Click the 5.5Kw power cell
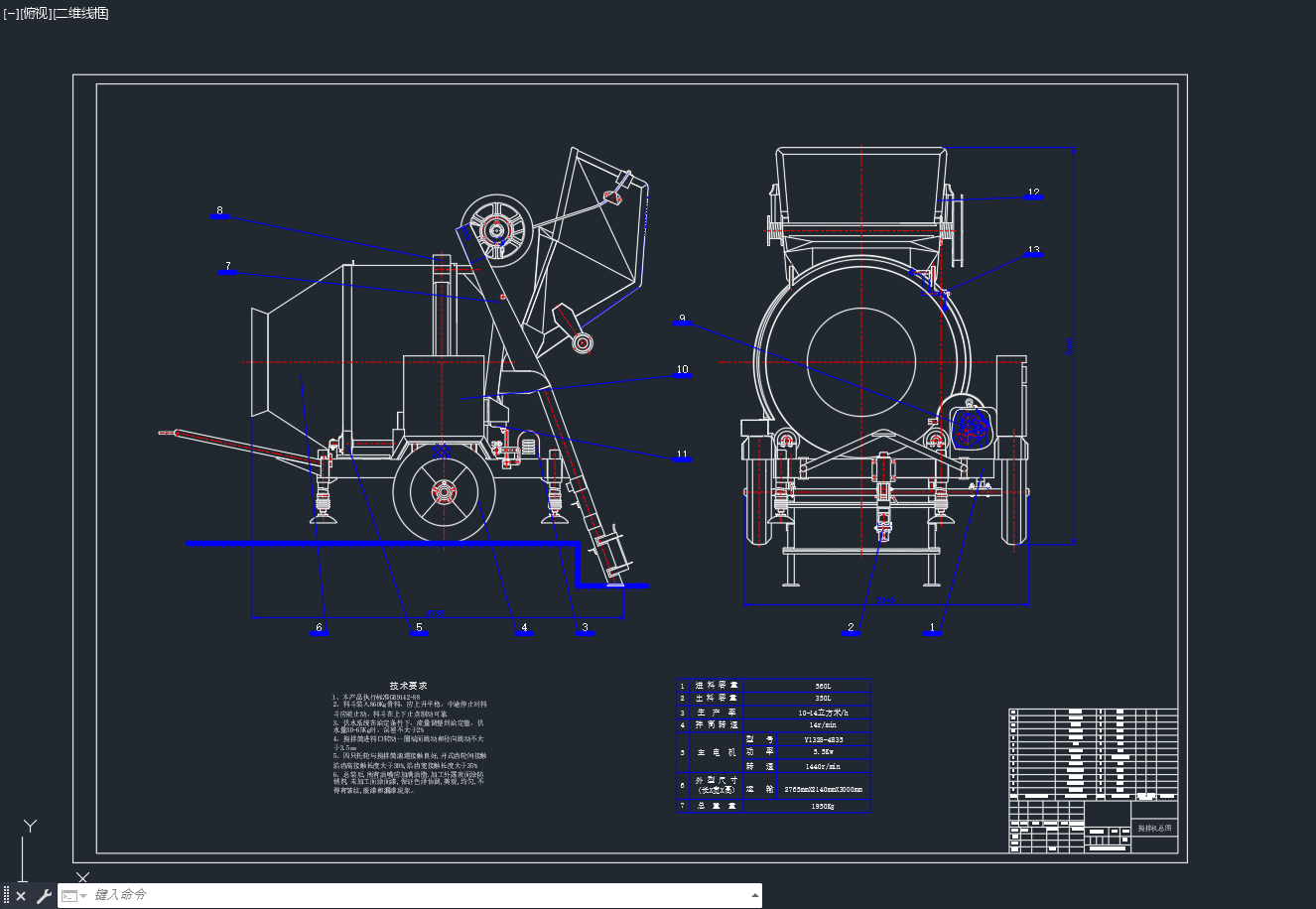 823,752
